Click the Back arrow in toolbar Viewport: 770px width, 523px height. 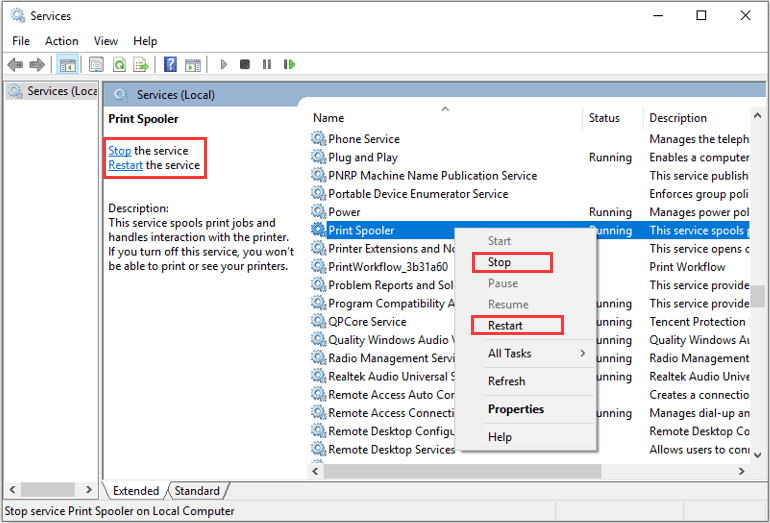coord(15,65)
